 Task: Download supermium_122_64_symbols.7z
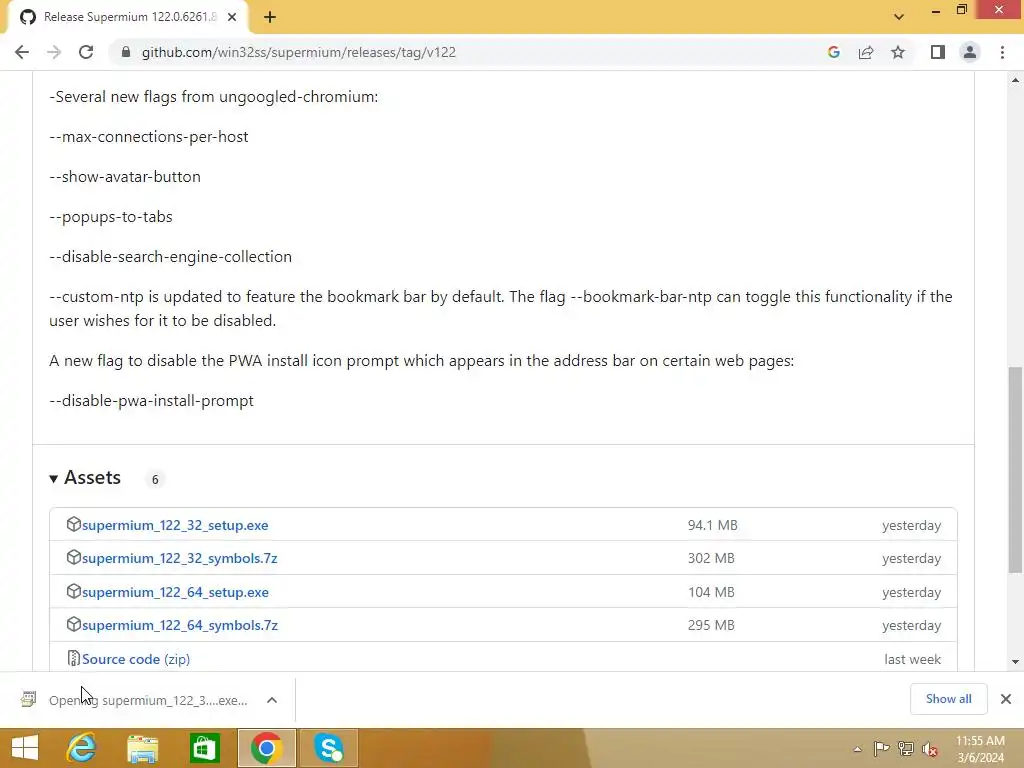(x=180, y=626)
